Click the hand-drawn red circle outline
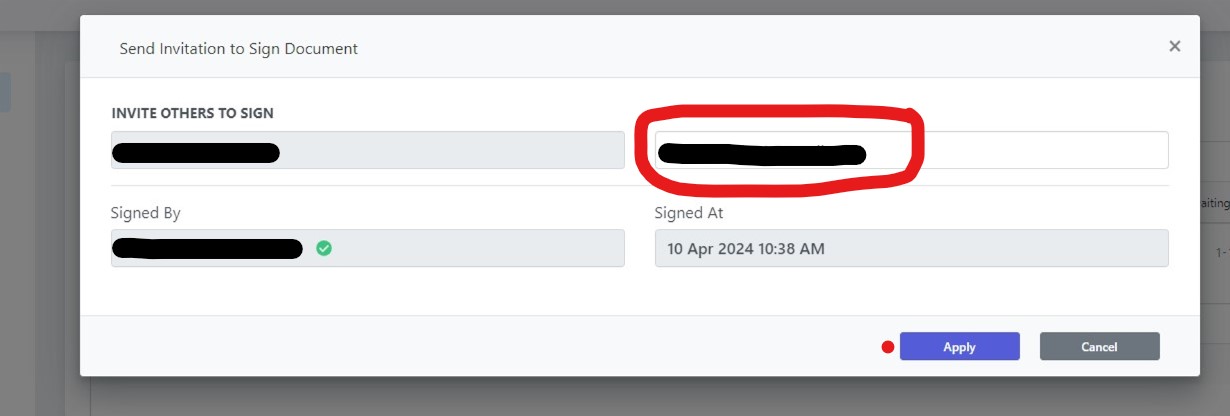Screen dimensions: 1230x416 pos(780,150)
